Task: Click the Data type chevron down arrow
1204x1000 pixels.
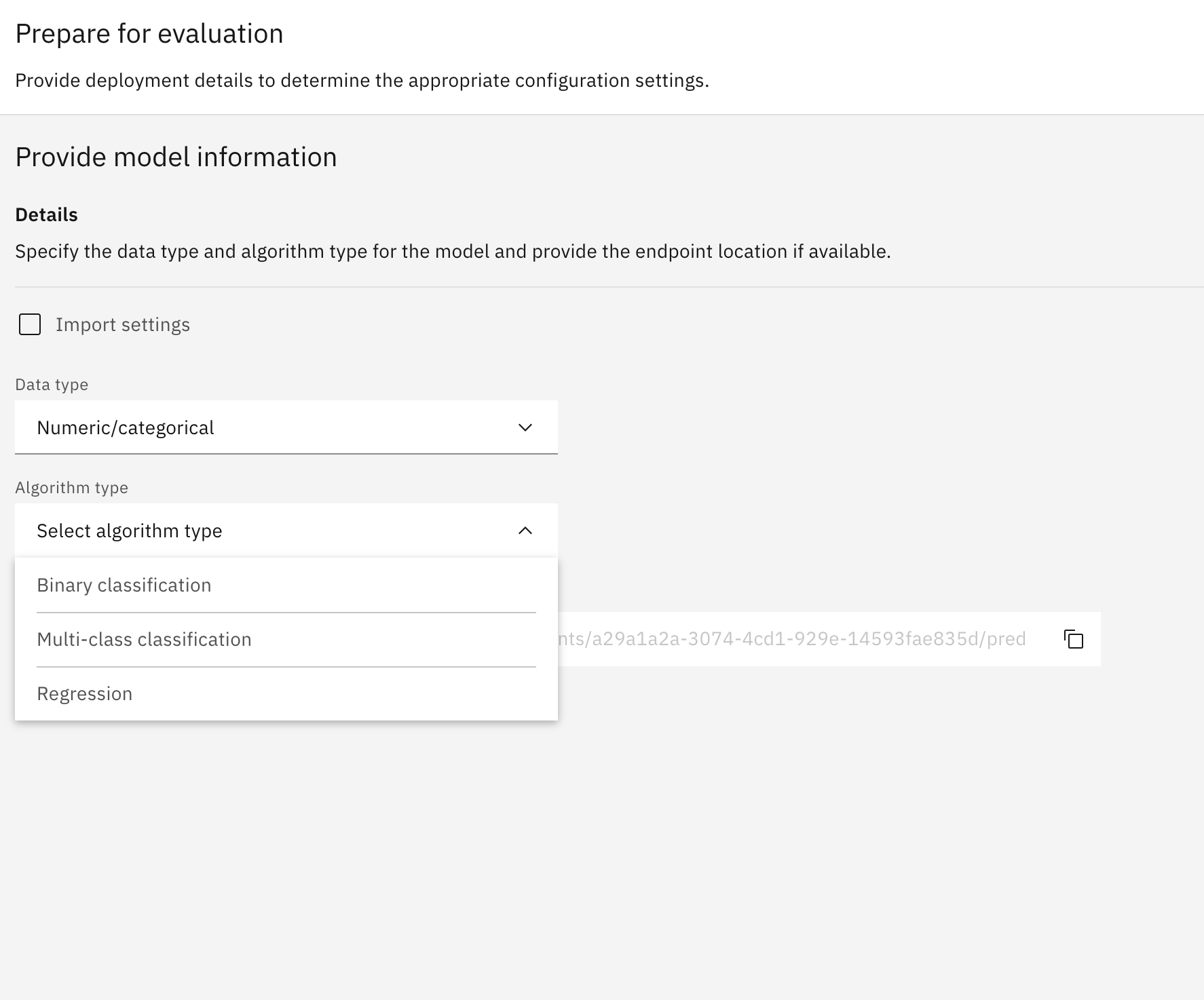Action: [x=525, y=427]
